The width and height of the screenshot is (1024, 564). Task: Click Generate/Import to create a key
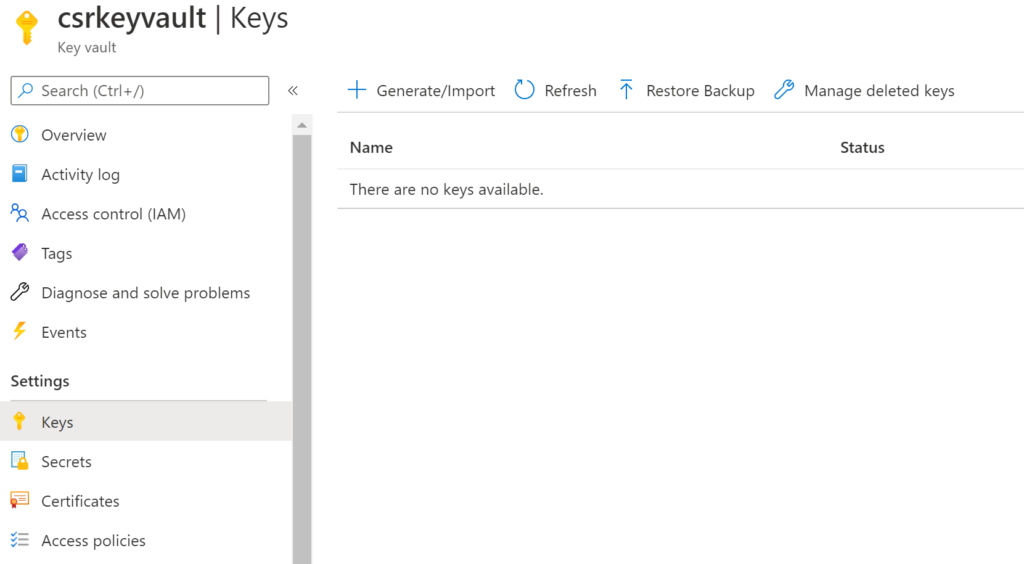421,91
